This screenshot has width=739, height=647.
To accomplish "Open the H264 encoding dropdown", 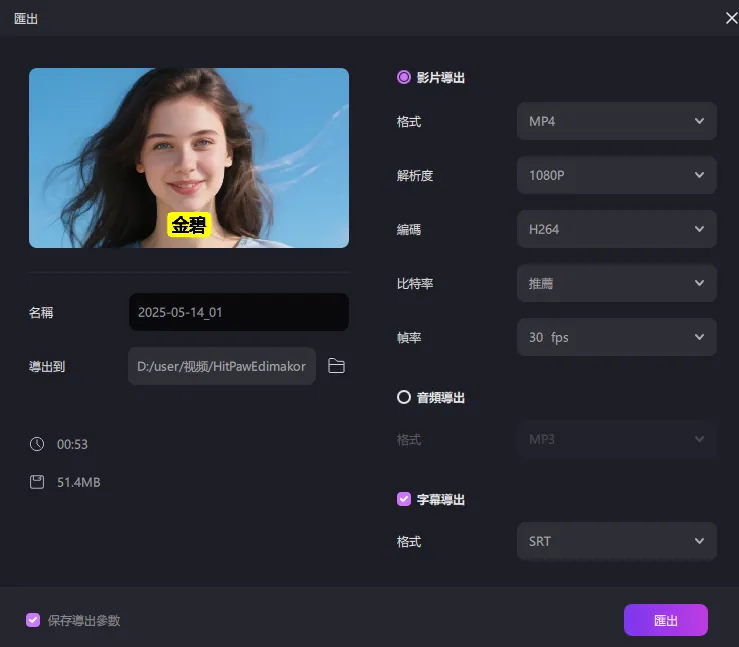I will pyautogui.click(x=616, y=229).
